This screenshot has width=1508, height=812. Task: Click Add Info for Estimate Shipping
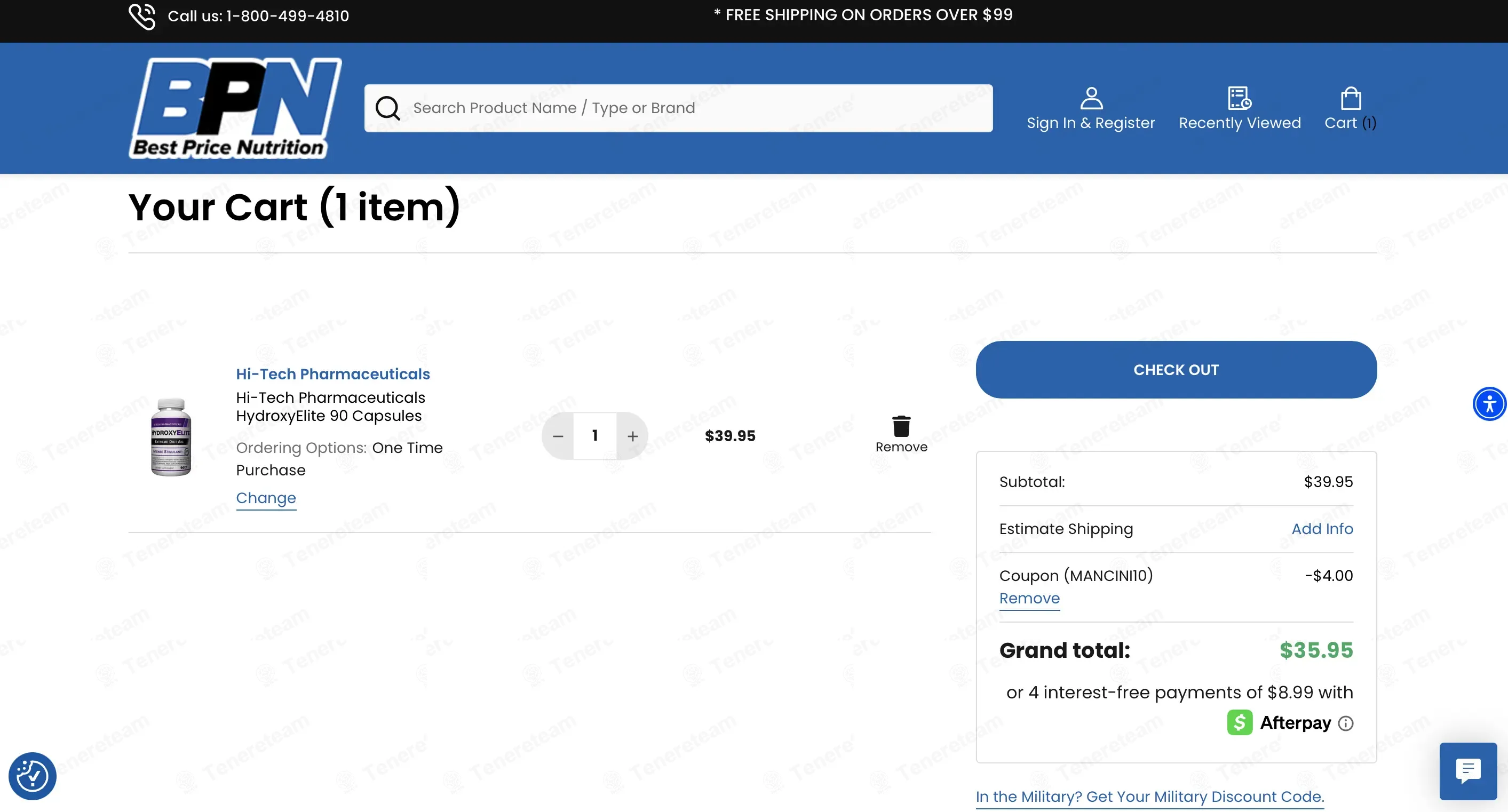click(x=1322, y=529)
